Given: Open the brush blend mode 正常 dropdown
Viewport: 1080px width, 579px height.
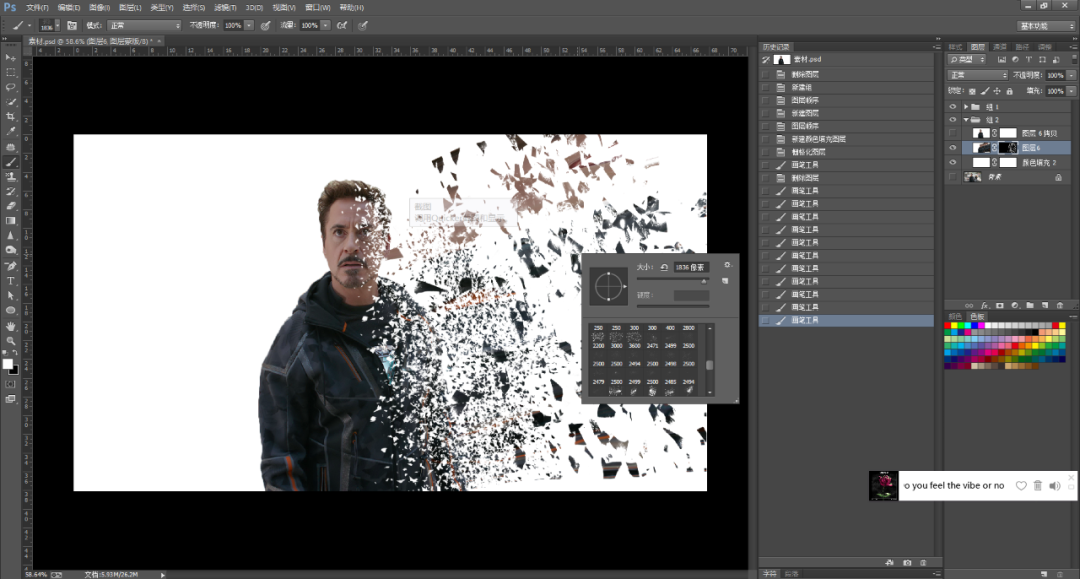Looking at the screenshot, I should (x=145, y=25).
